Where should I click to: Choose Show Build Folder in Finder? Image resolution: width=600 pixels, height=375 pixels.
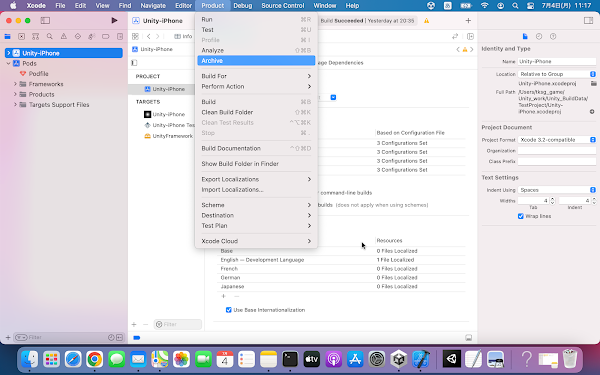pyautogui.click(x=256, y=164)
